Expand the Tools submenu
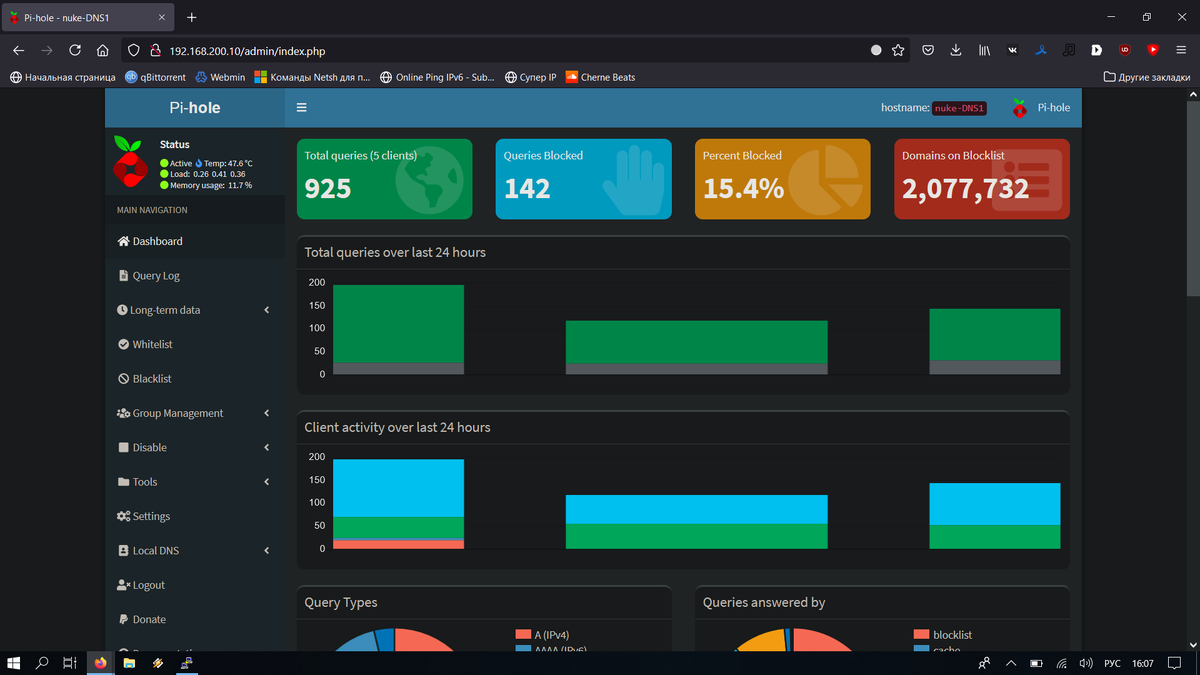Screen dimensions: 1200x675 (x=195, y=482)
